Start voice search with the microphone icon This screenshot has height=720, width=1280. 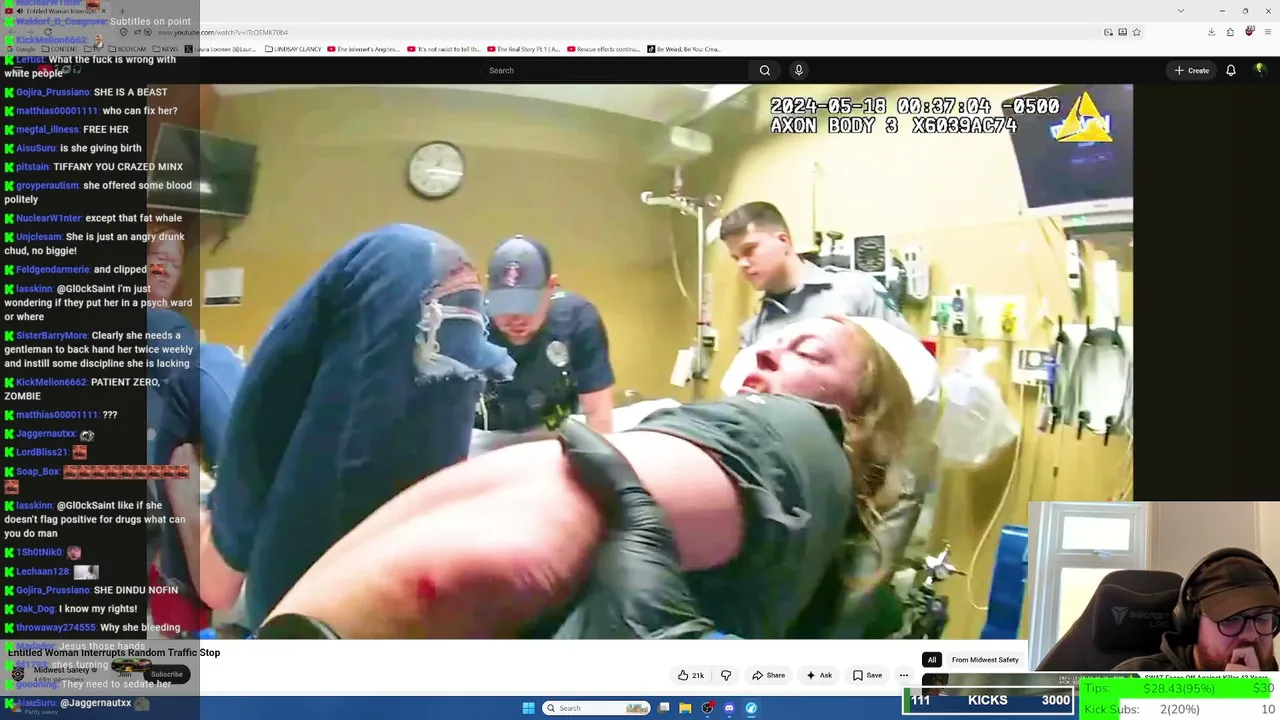pos(798,70)
